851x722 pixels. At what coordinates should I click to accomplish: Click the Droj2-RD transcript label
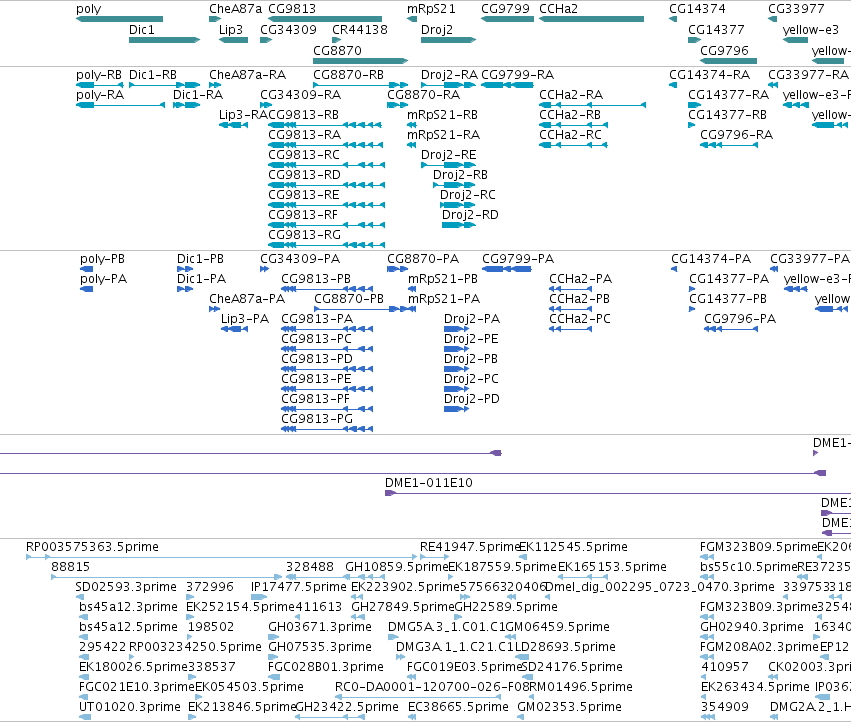point(470,215)
